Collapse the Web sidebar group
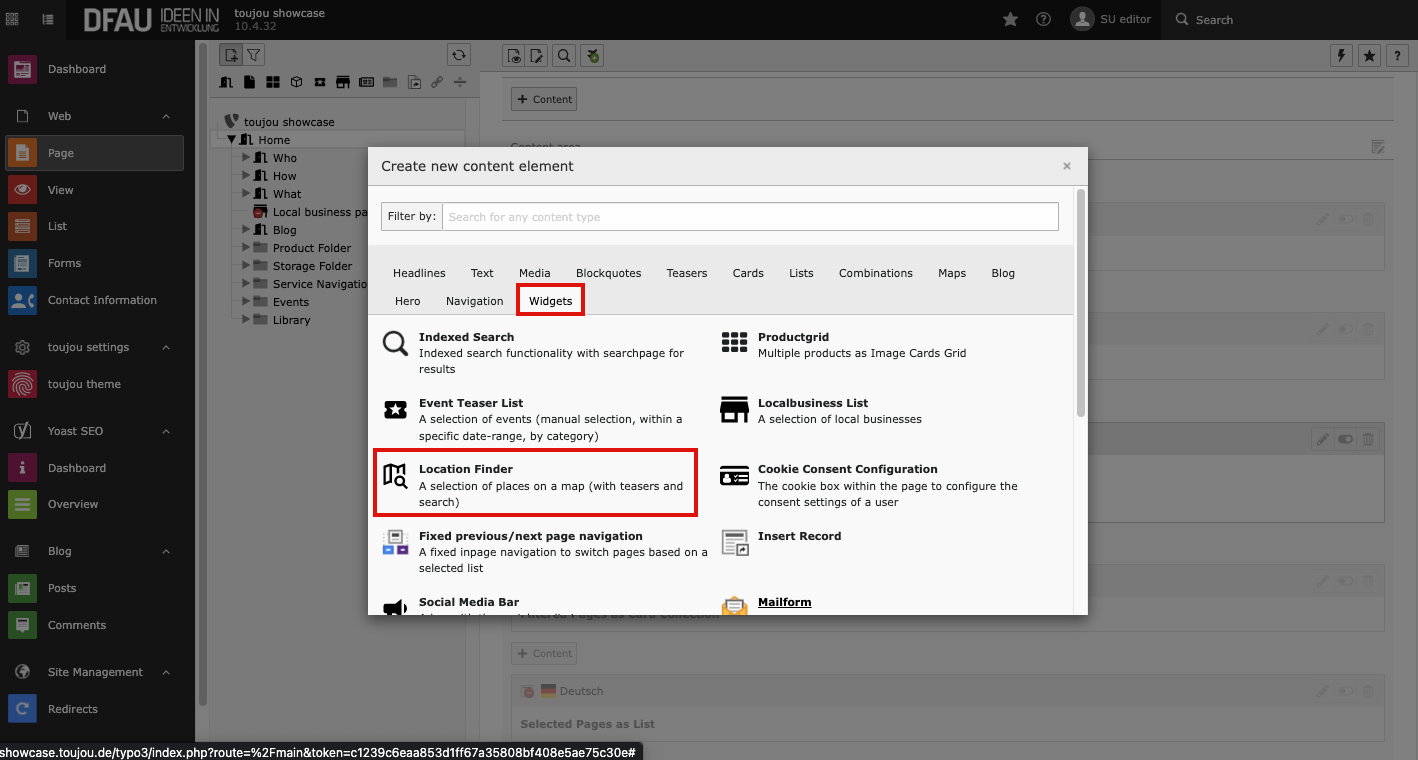 pos(166,116)
